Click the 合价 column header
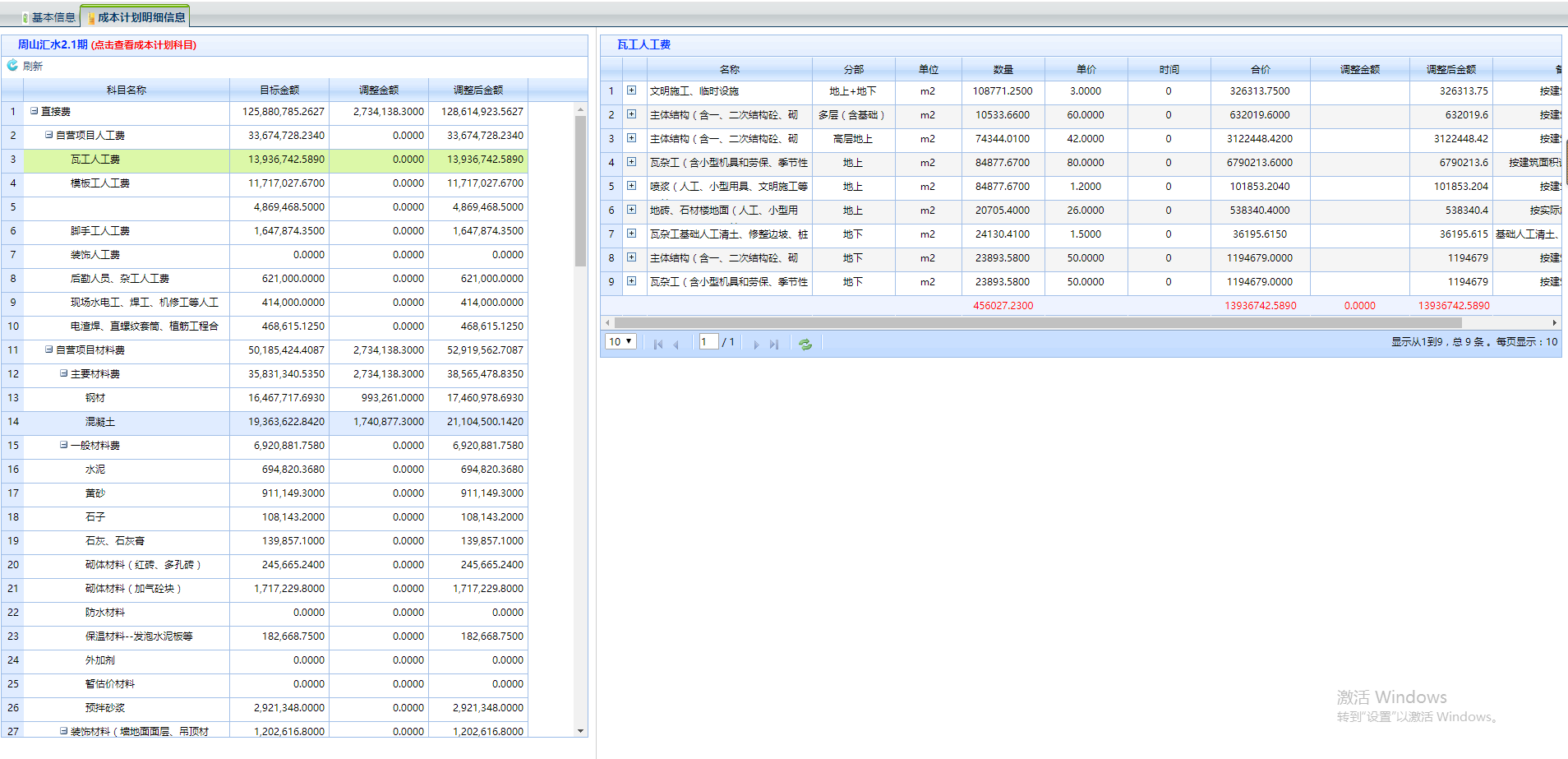The image size is (1568, 759). click(1261, 70)
